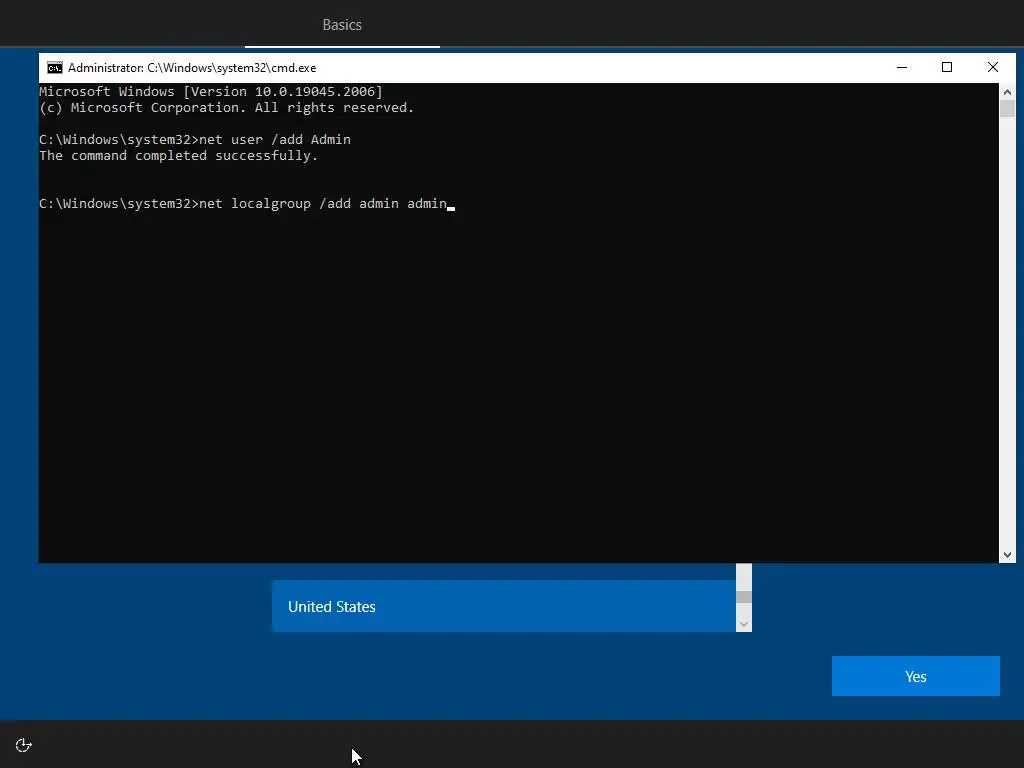Viewport: 1024px width, 768px height.
Task: Click the Microsoft Corporation copyright line
Action: point(227,108)
